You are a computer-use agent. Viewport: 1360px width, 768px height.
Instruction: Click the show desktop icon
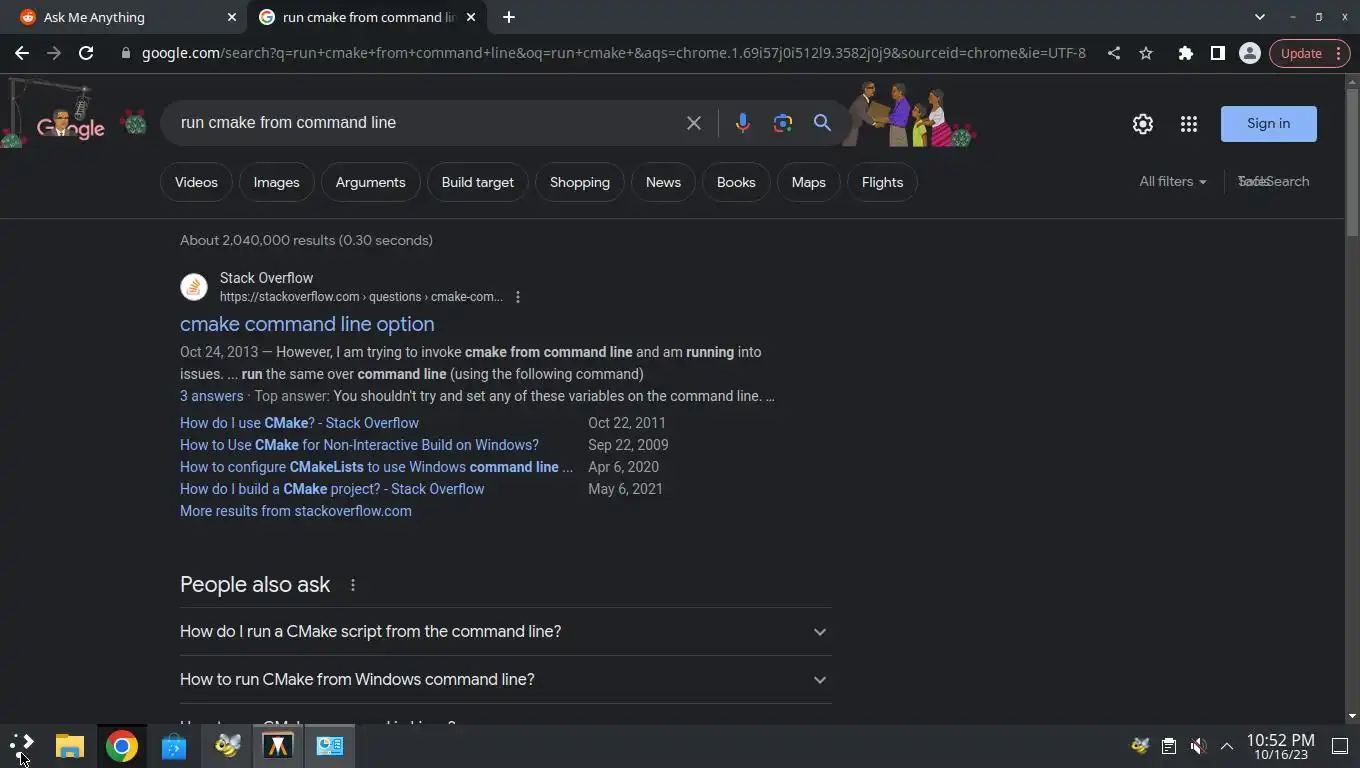pyautogui.click(x=1340, y=746)
